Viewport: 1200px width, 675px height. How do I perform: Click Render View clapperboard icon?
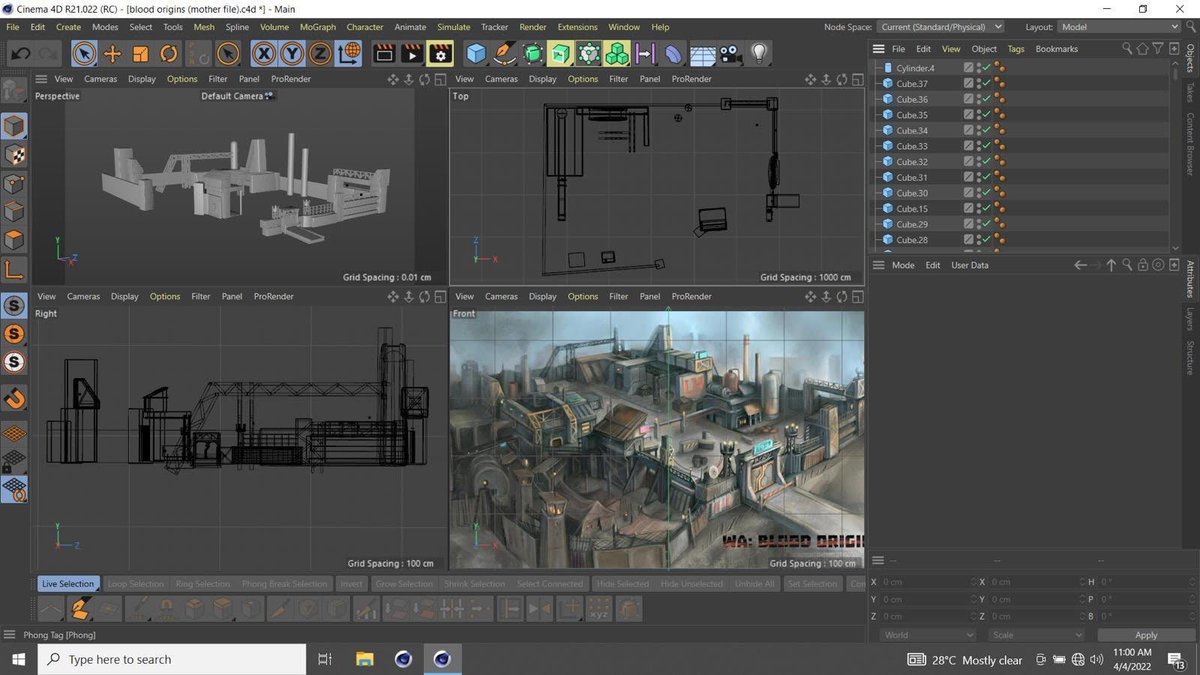(384, 53)
